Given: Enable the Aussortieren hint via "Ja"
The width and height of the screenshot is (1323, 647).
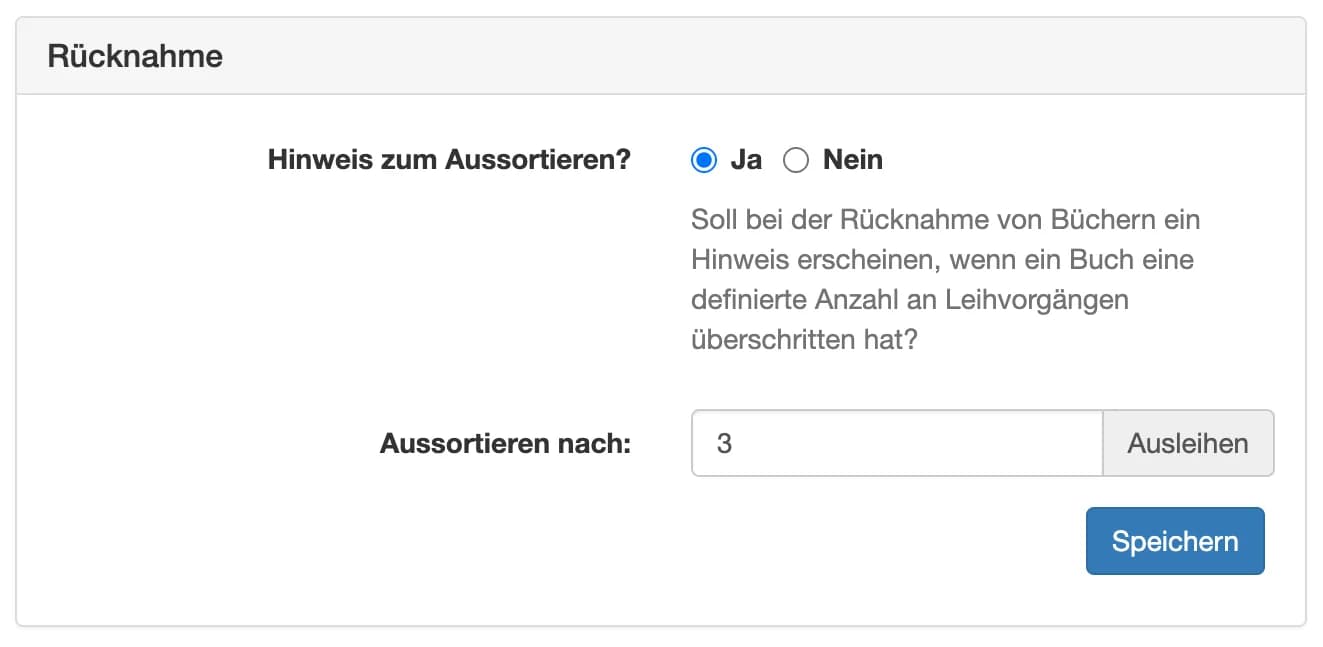Looking at the screenshot, I should pos(706,160).
